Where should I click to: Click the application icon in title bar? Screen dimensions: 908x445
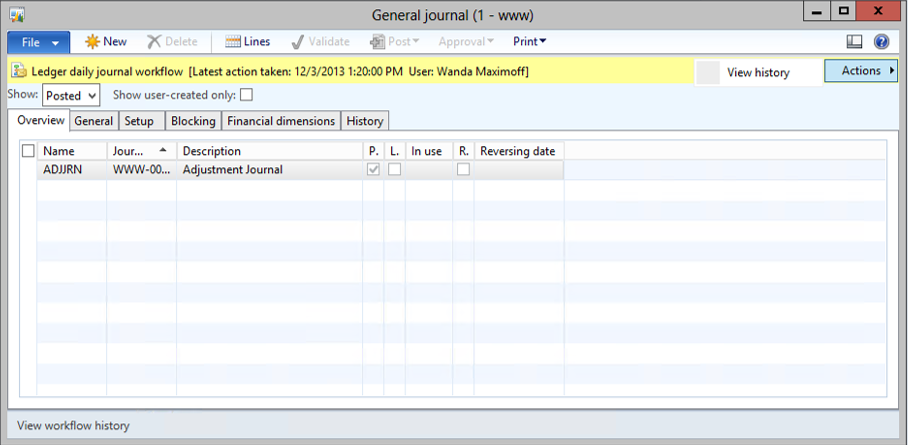[x=17, y=14]
